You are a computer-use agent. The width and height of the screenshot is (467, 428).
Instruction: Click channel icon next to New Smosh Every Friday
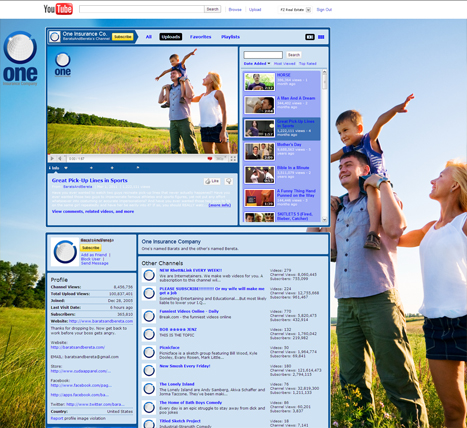[149, 370]
